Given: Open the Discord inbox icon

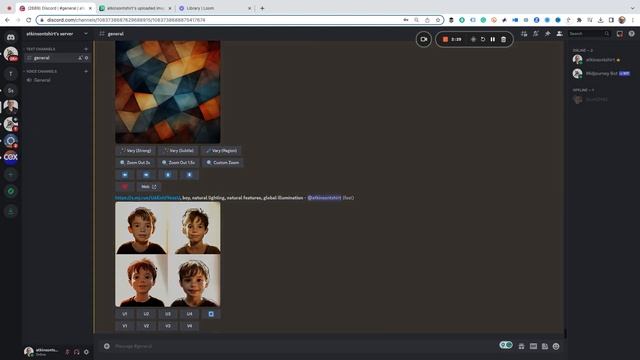Looking at the screenshot, I should (x=620, y=34).
